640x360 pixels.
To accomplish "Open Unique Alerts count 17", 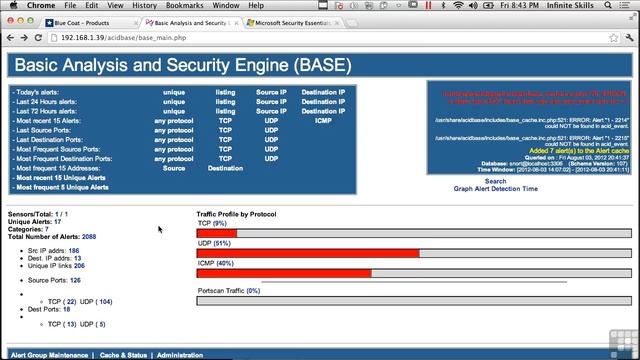I will pos(58,222).
